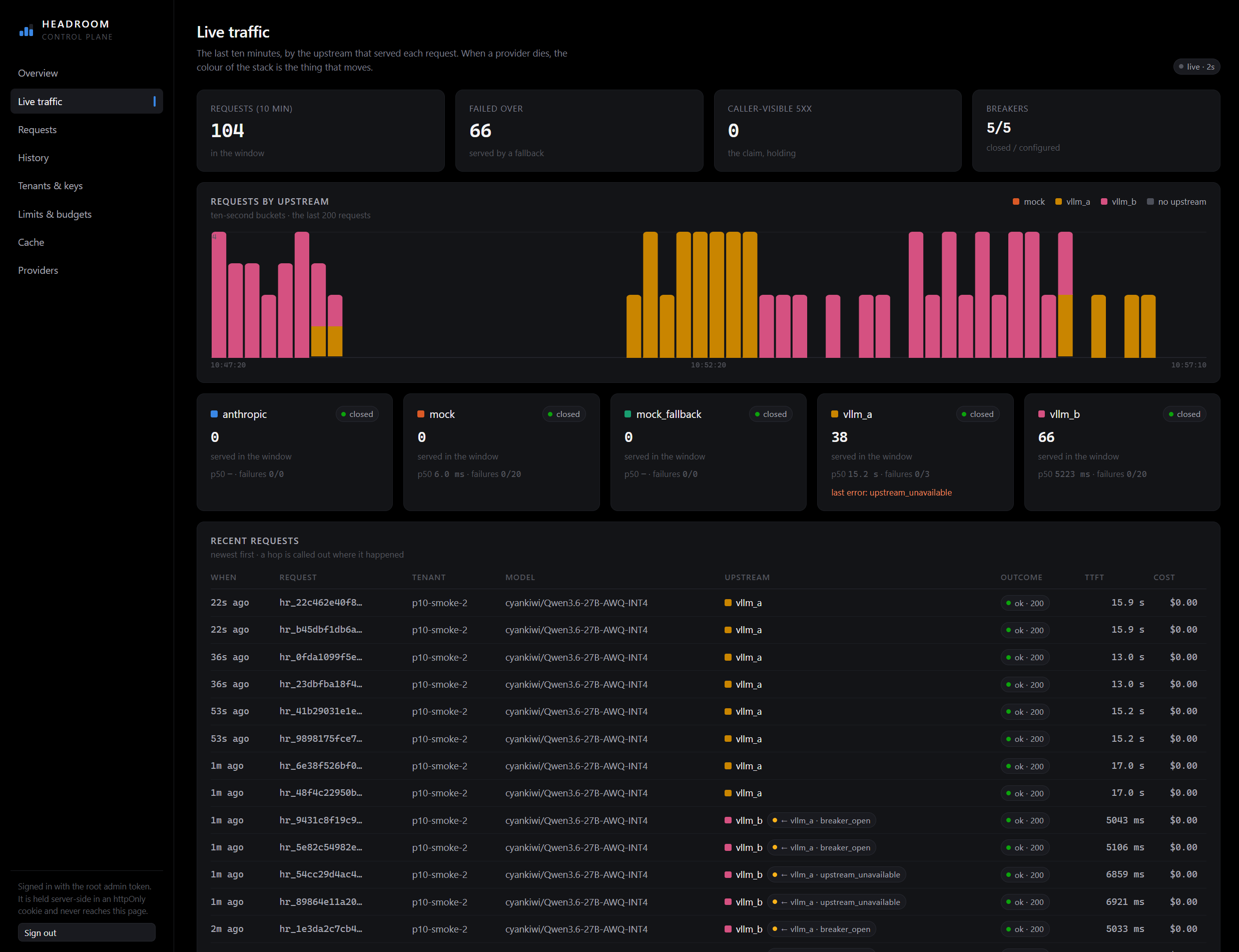The width and height of the screenshot is (1239, 952).
Task: Click the Sign out button
Action: (x=87, y=933)
